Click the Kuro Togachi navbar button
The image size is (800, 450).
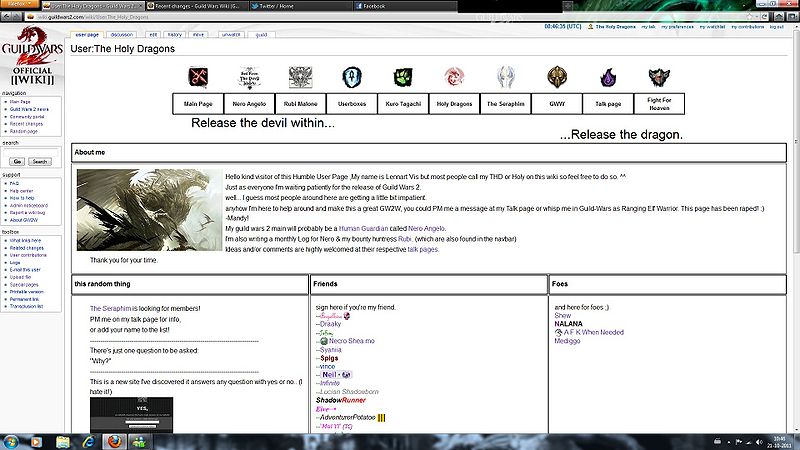[x=403, y=104]
